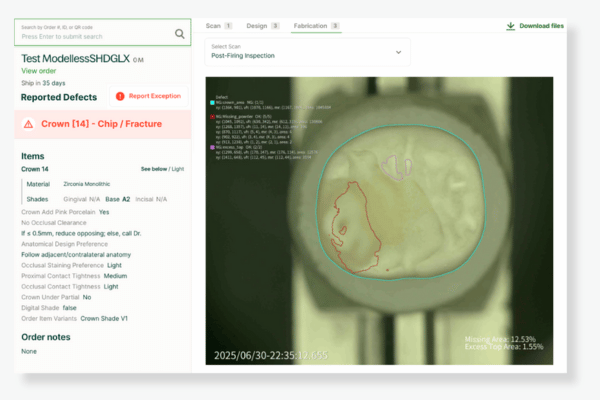The image size is (600, 400).
Task: Click the purple excess_top legend square
Action: point(212,146)
